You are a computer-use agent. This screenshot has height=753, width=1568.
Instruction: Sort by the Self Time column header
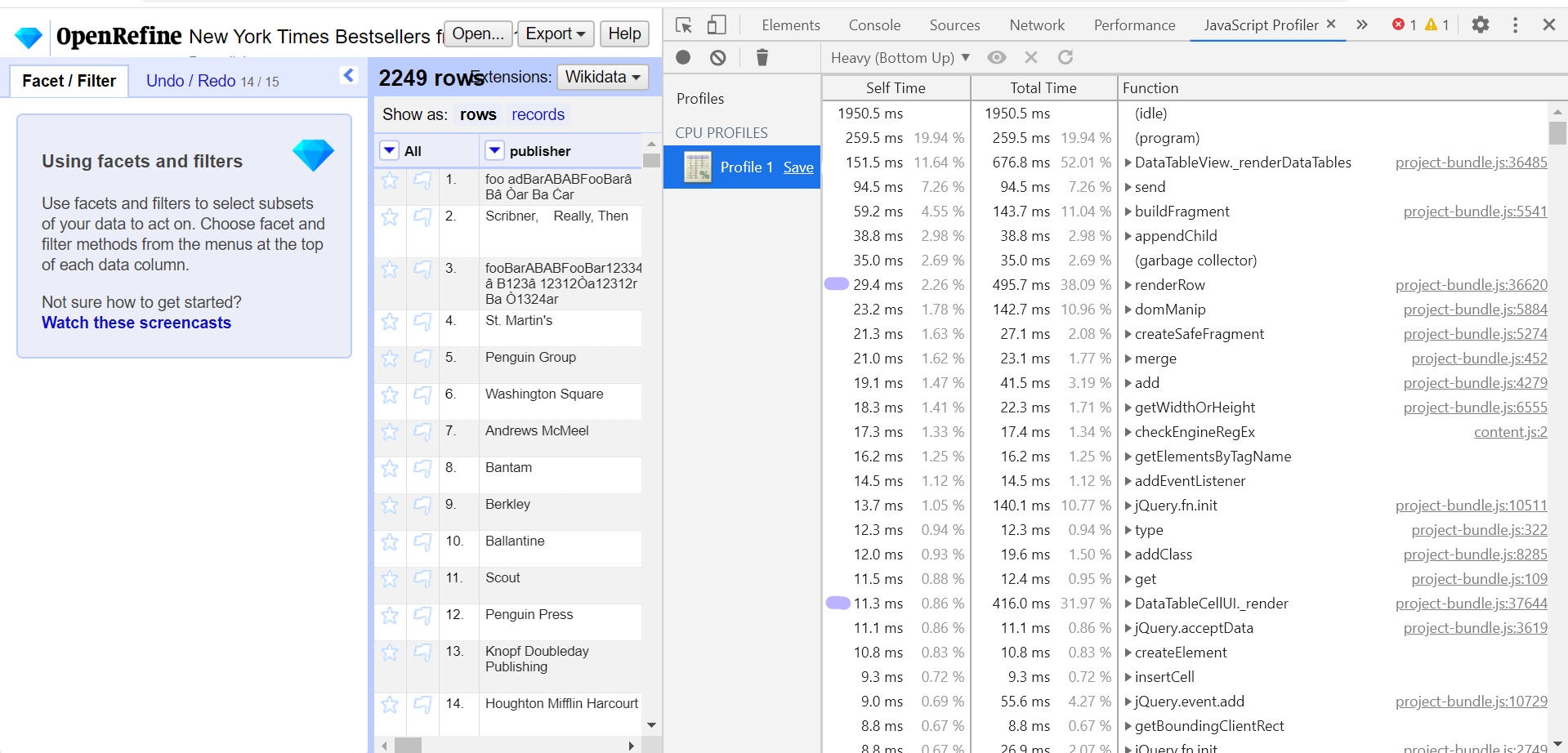click(x=896, y=88)
